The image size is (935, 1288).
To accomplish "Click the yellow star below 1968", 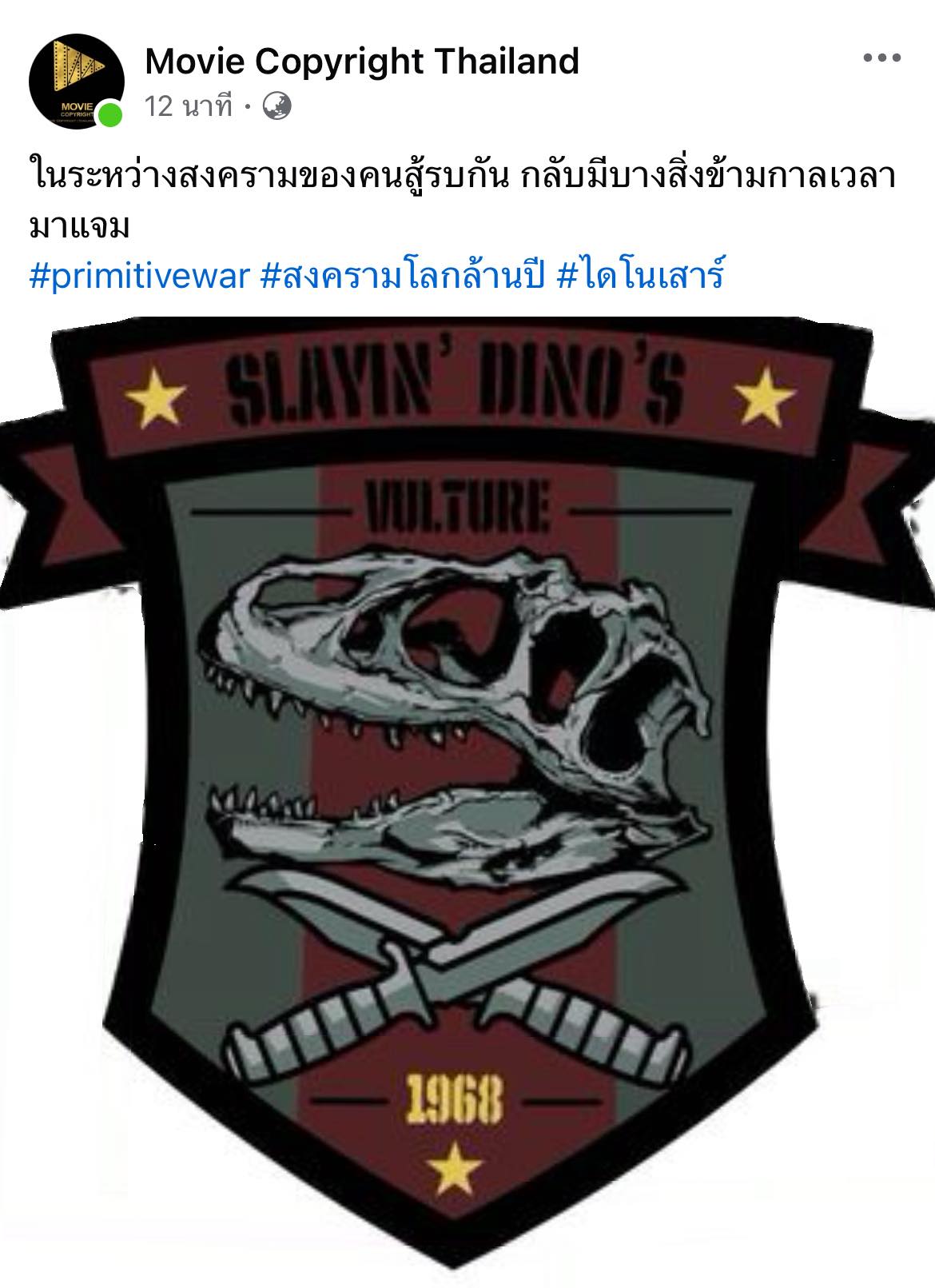I will [454, 1168].
